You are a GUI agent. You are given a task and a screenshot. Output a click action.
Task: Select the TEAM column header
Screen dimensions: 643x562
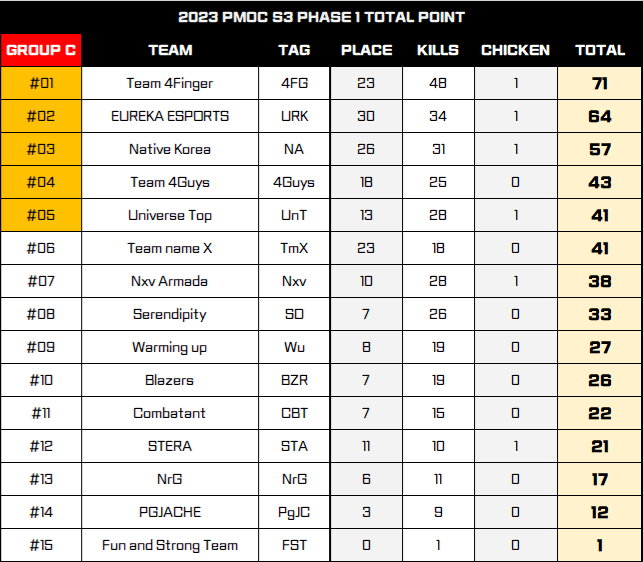coord(170,50)
